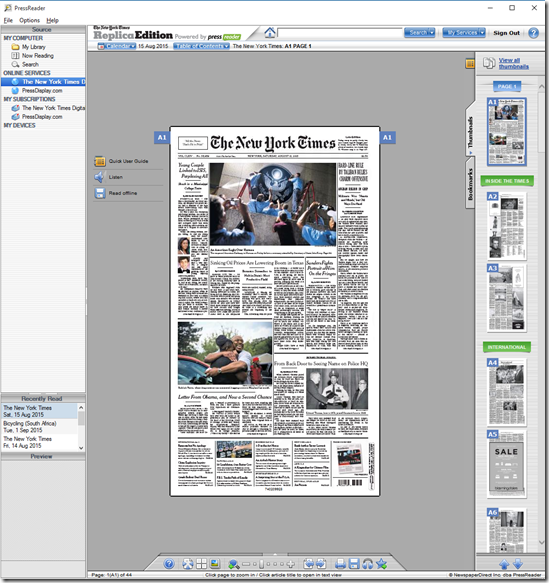Viewport: 549px width, 583px height.
Task: Click the Sign Out button
Action: 506,33
